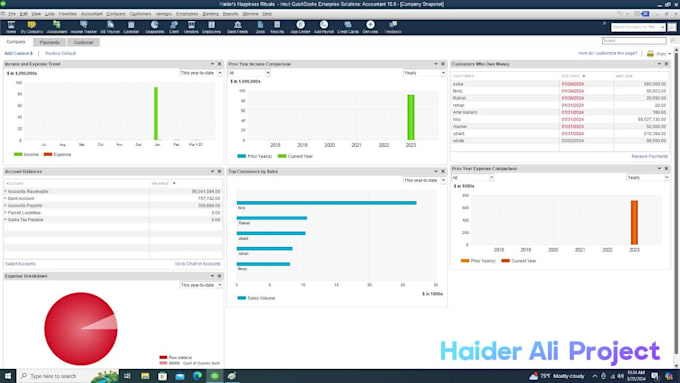Image resolution: width=680 pixels, height=383 pixels.
Task: Select the Company tab
Action: 16,42
